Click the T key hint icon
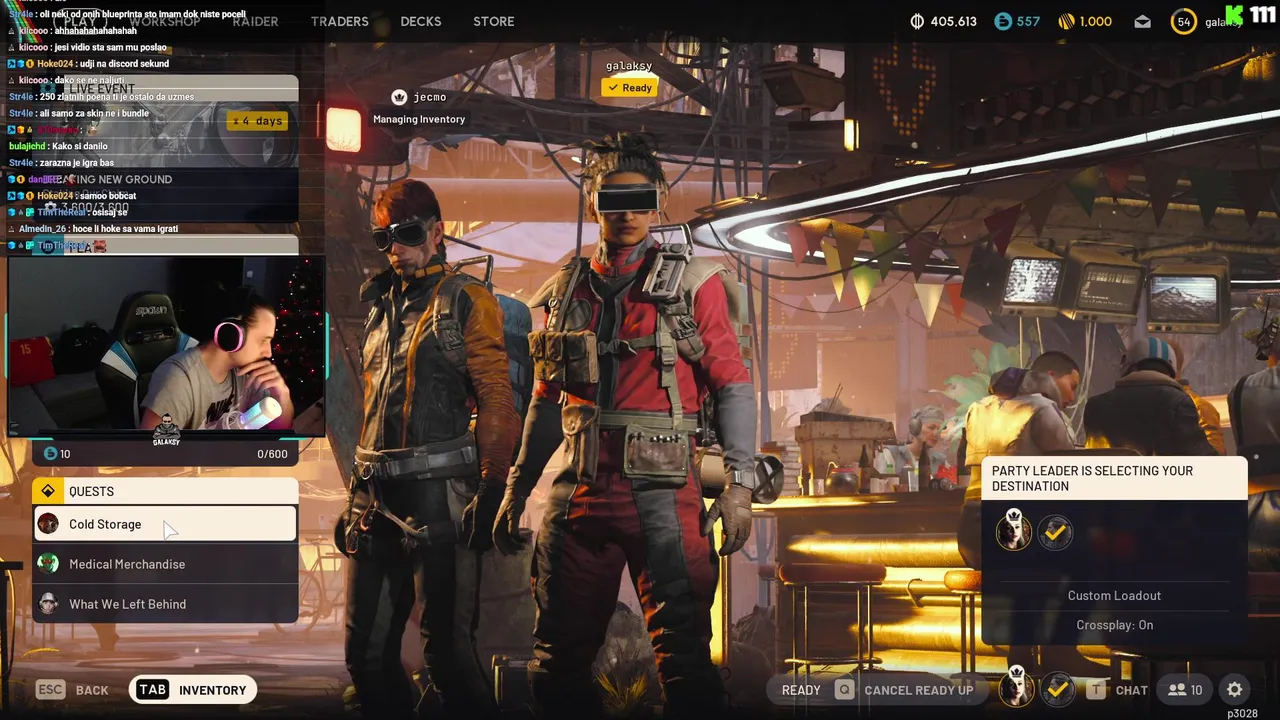 pyautogui.click(x=1097, y=690)
